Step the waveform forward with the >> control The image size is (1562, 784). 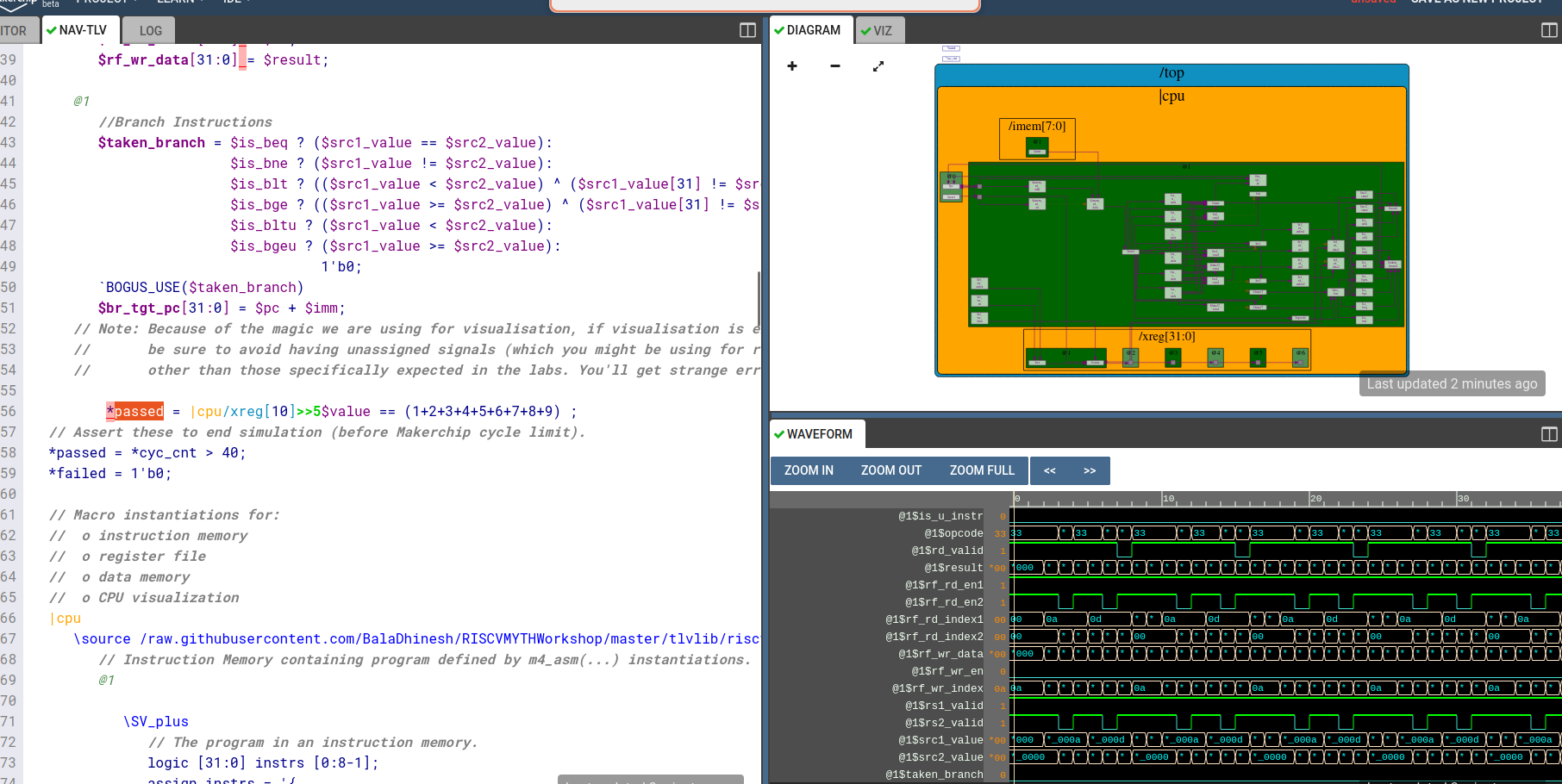pyautogui.click(x=1090, y=470)
